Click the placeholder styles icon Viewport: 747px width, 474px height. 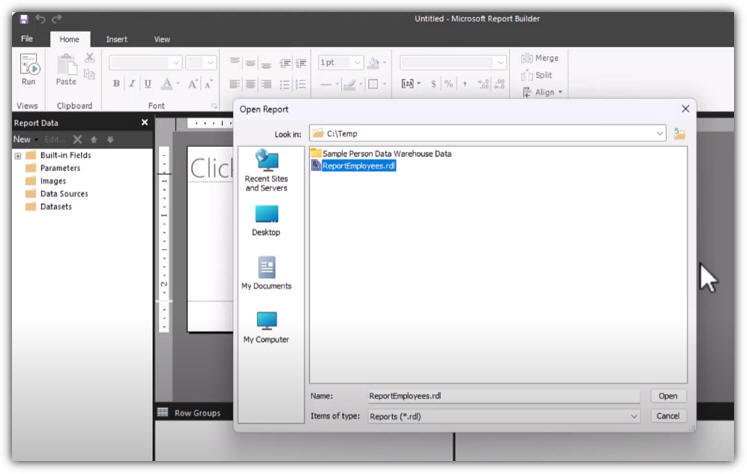coord(410,84)
